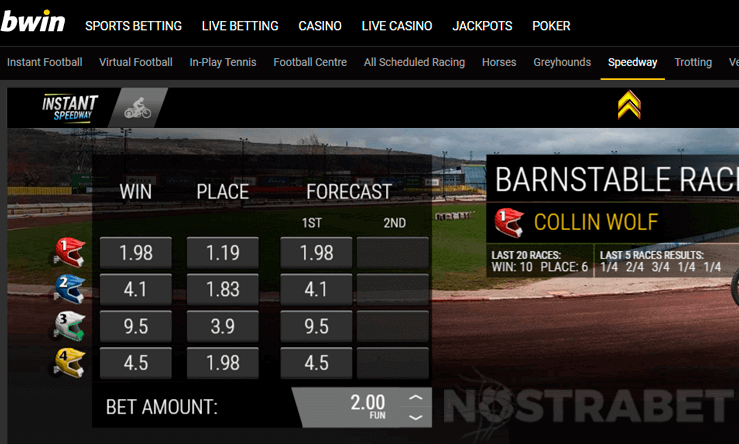This screenshot has height=444, width=739.
Task: Click the yellow double chevron up icon
Action: [x=629, y=105]
